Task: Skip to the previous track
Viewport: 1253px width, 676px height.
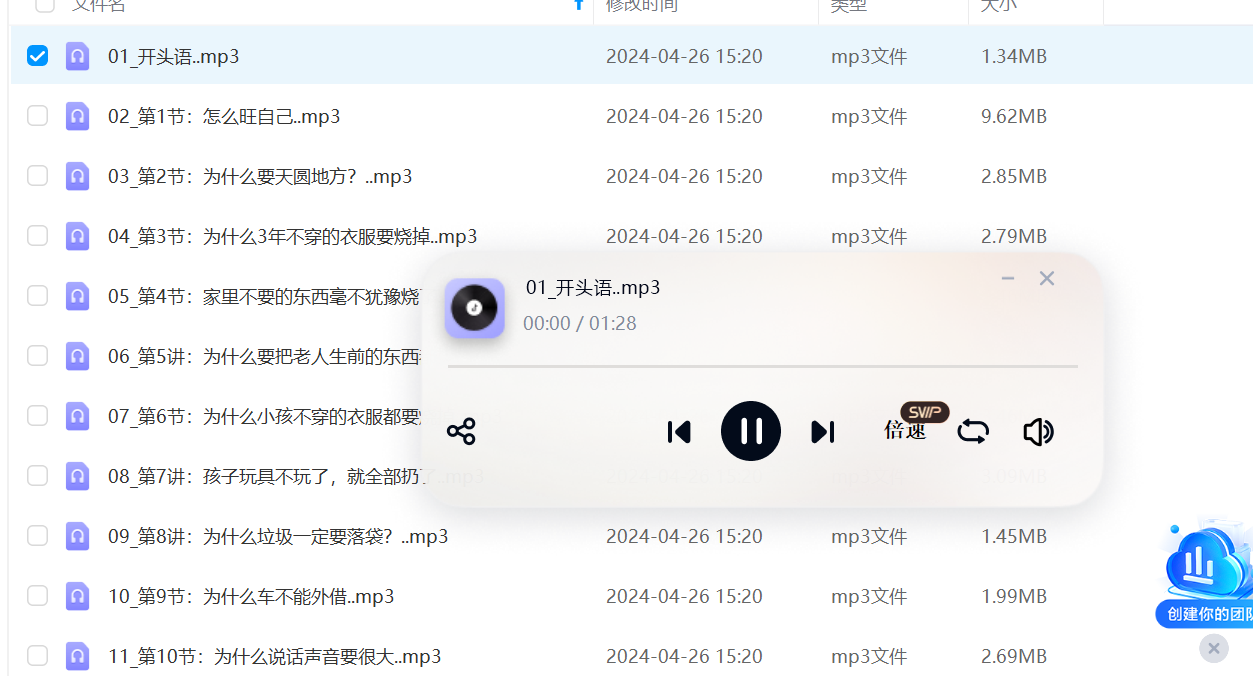Action: pyautogui.click(x=679, y=432)
